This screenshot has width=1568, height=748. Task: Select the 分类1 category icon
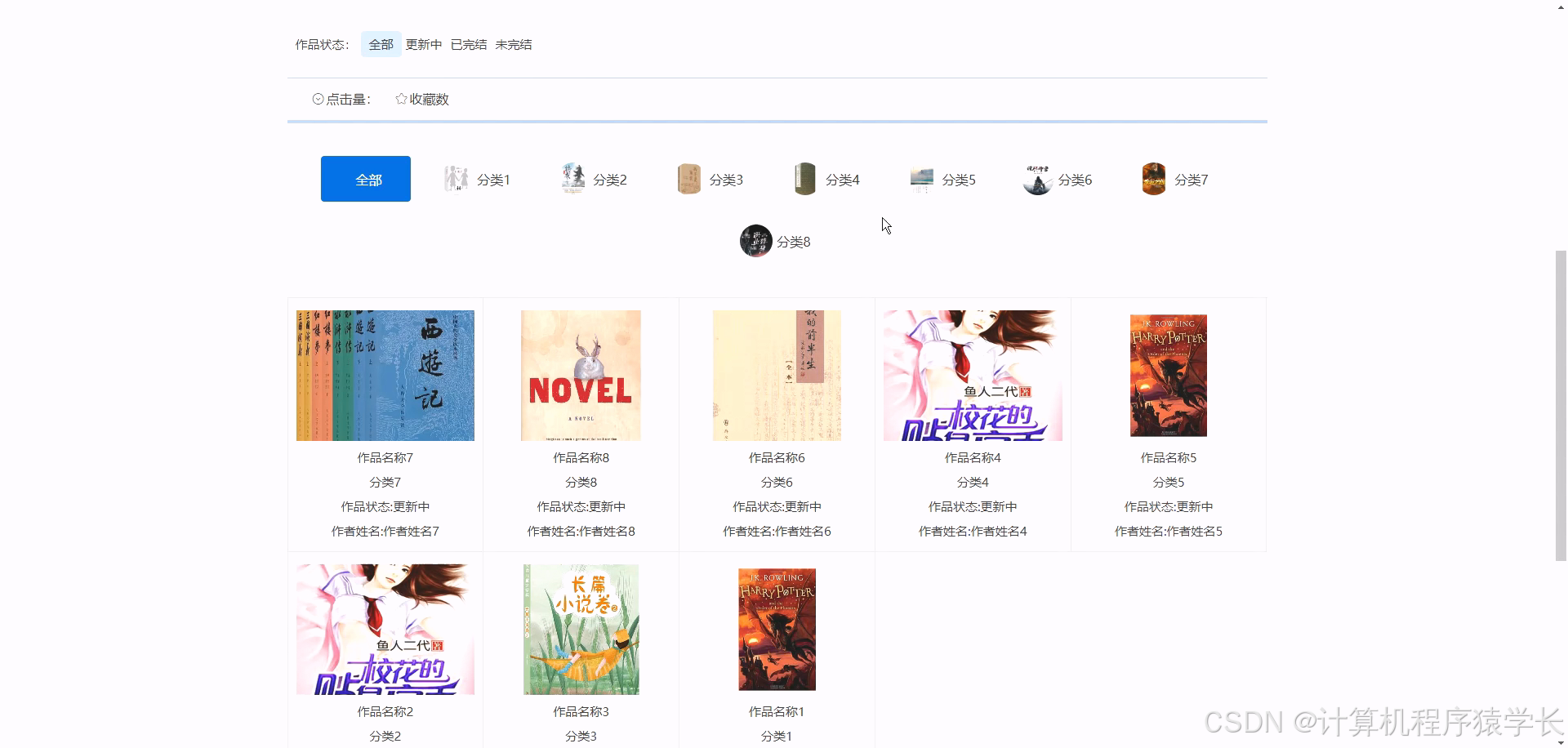pos(457,178)
